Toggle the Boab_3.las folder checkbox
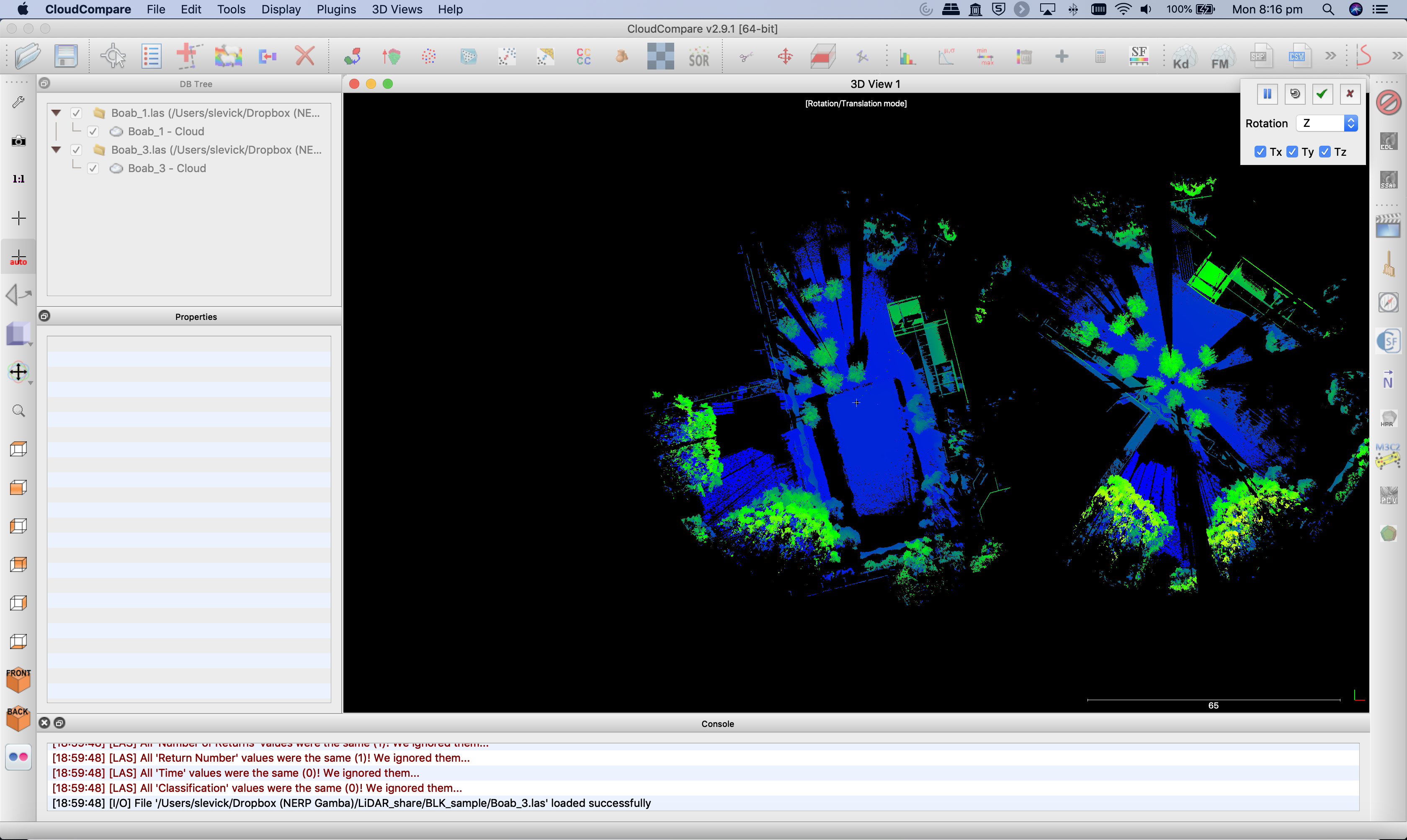Viewport: 1407px width, 840px height. 76,150
